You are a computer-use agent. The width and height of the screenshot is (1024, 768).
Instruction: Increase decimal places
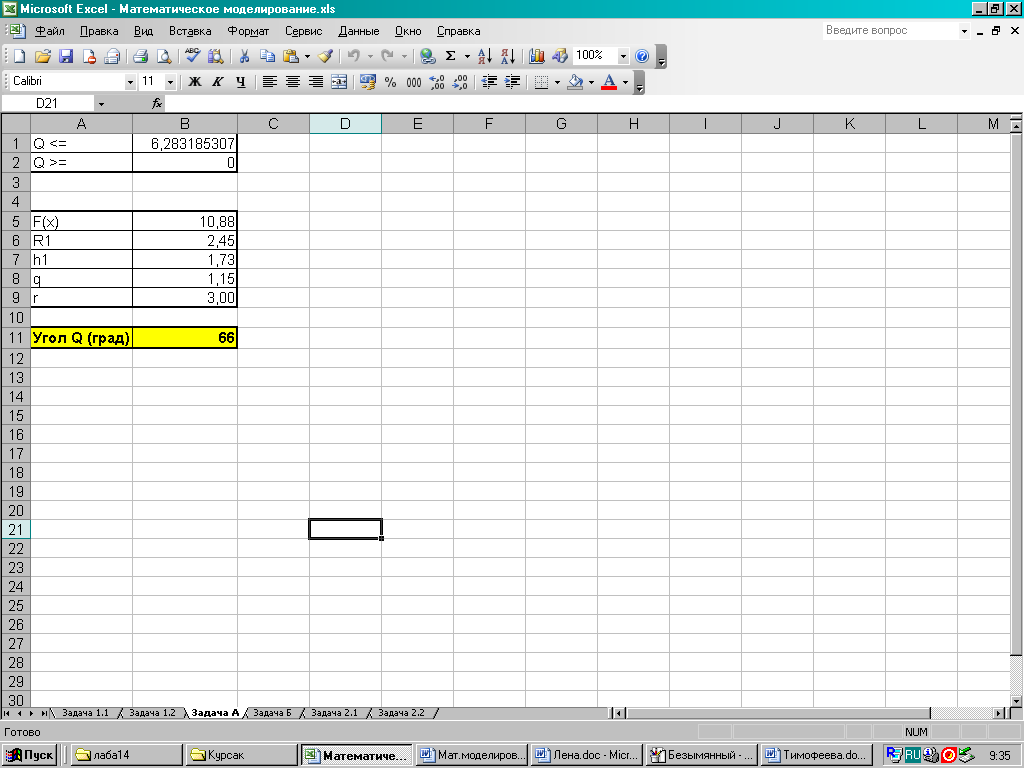point(437,82)
